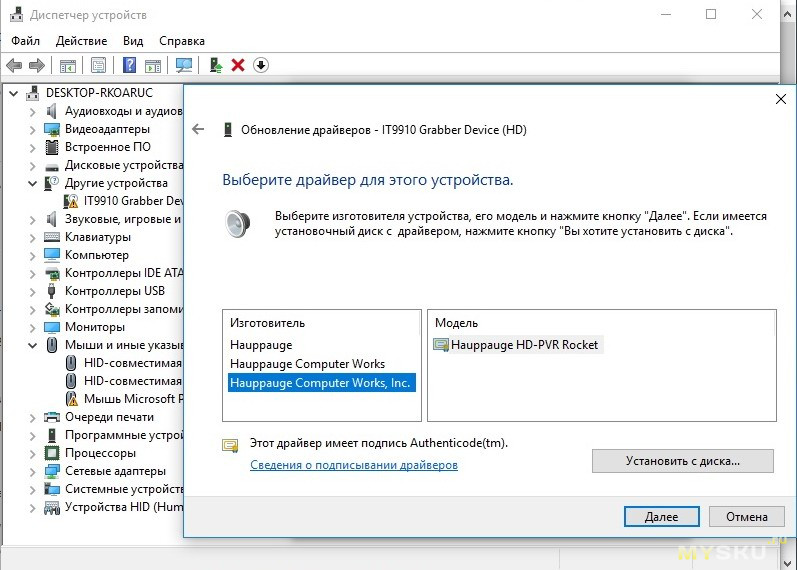This screenshot has height=570, width=797.
Task: Open the Properties toolbar icon
Action: [98, 65]
